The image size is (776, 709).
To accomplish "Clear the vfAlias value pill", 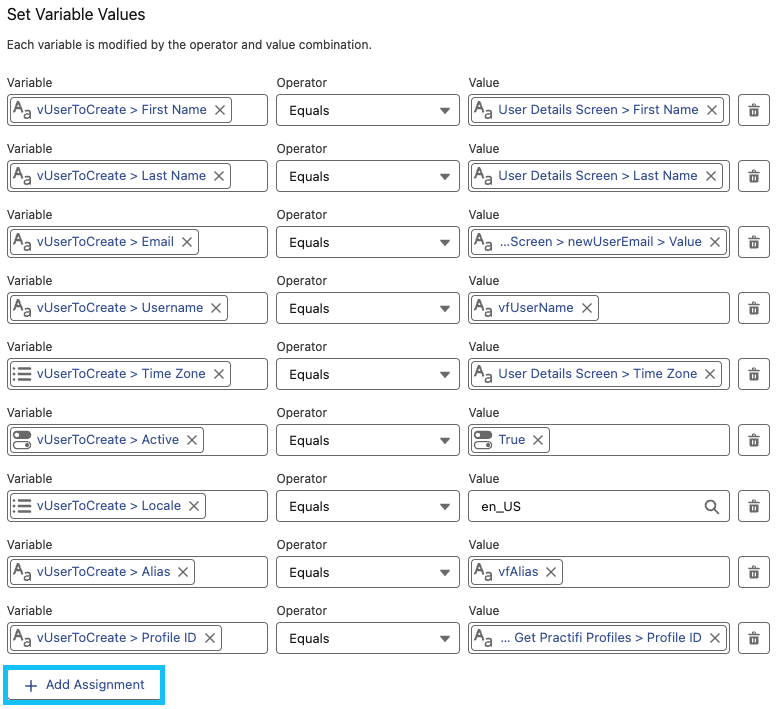I will coord(551,572).
